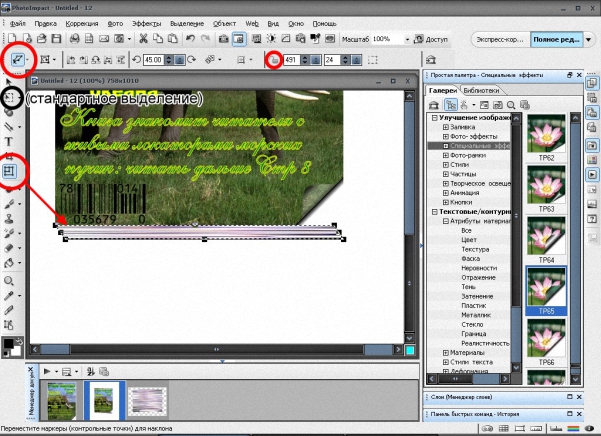This screenshot has width=601, height=436.
Task: Expand the Фото-эффекты tree node
Action: 446,136
